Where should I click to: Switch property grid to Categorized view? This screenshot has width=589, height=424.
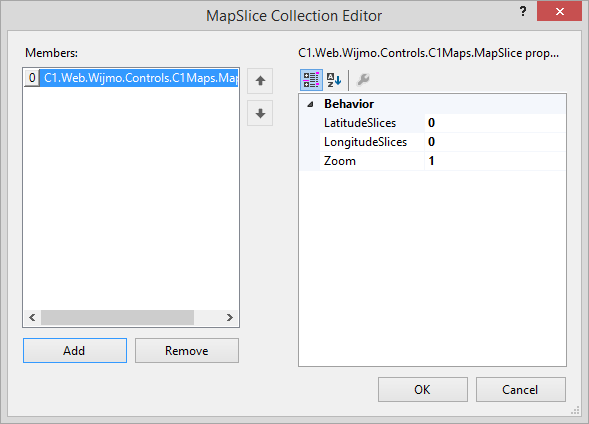click(x=311, y=80)
